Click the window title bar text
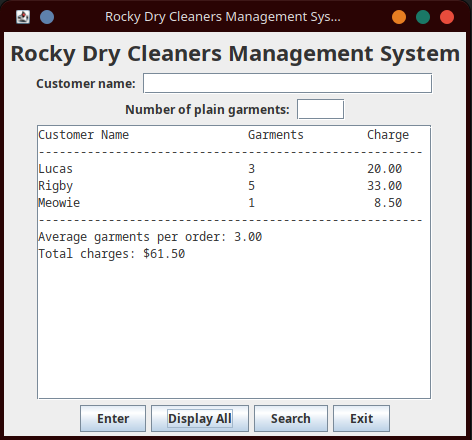Image resolution: width=472 pixels, height=440 pixels. coord(223,17)
